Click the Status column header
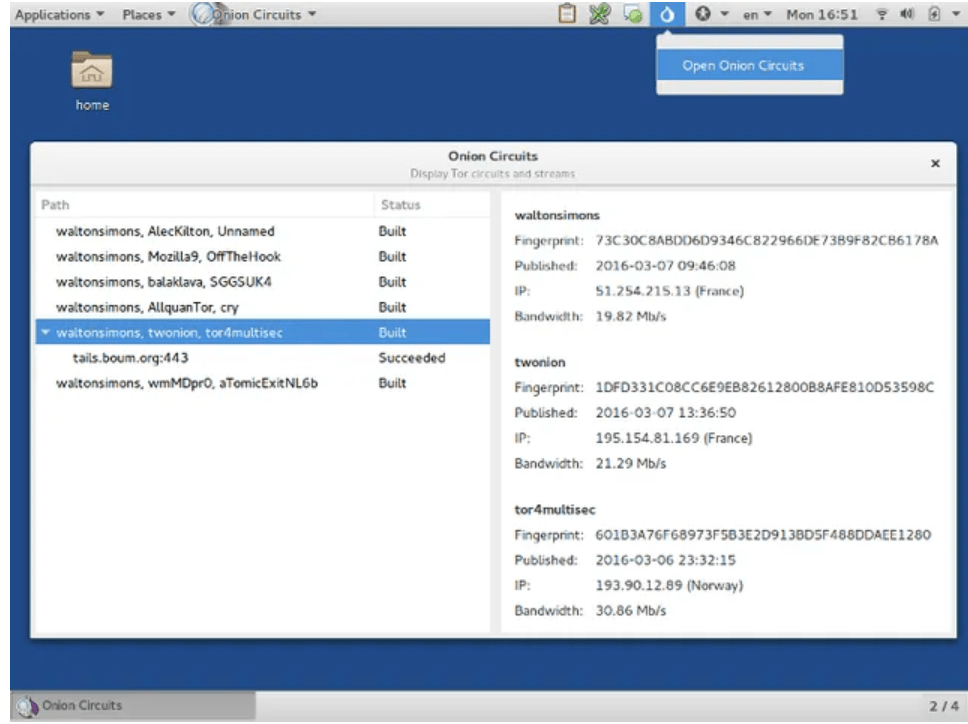Viewport: 968px width, 724px height. 432,205
